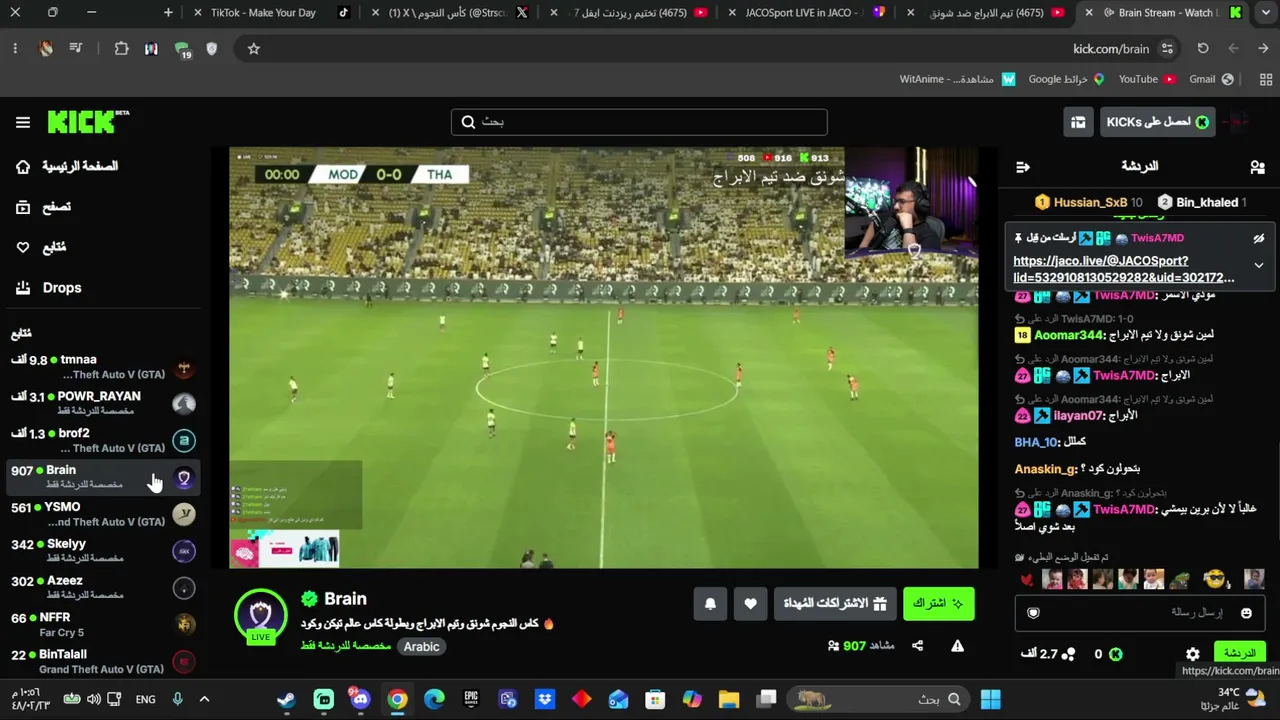The width and height of the screenshot is (1280, 720).
Task: Open Gmail bookmark in bookmarks bar
Action: point(1210,79)
